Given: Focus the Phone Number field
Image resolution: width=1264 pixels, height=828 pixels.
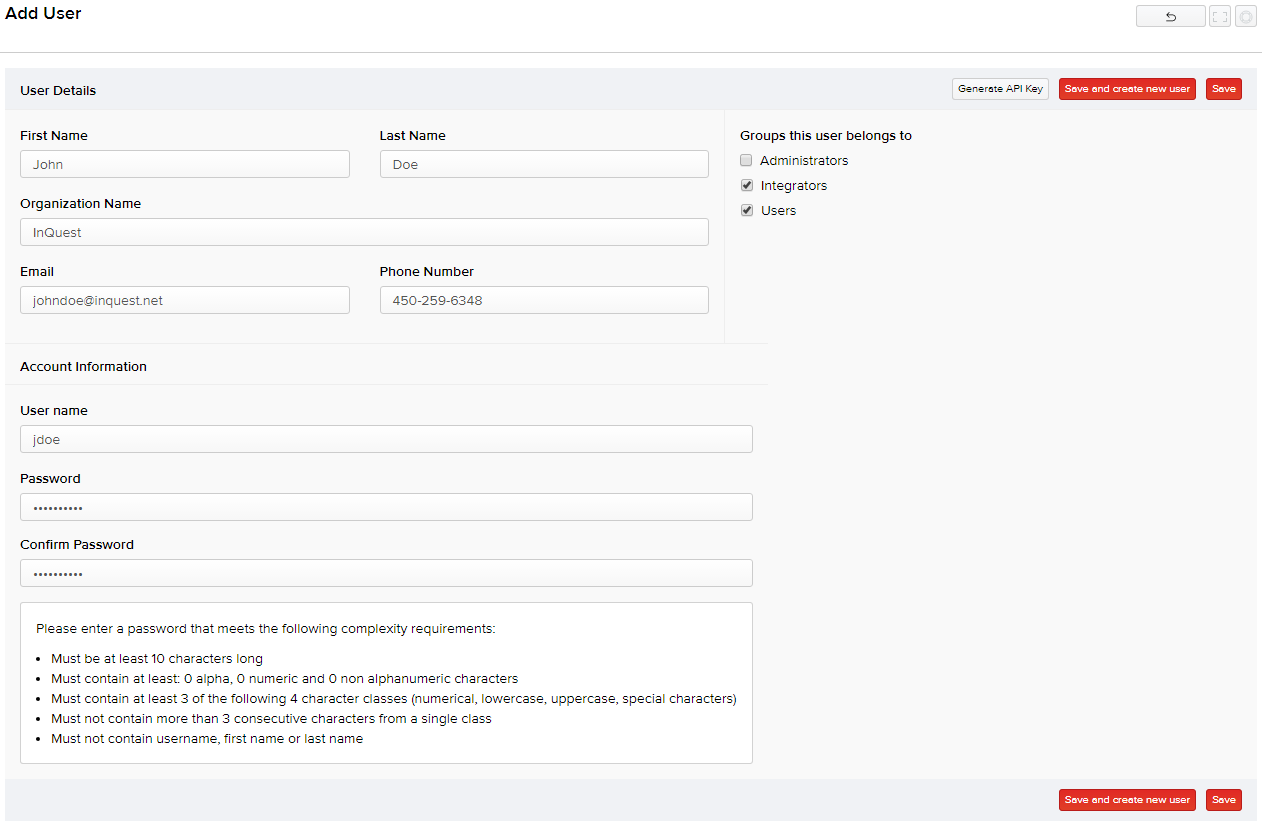Looking at the screenshot, I should coord(544,300).
